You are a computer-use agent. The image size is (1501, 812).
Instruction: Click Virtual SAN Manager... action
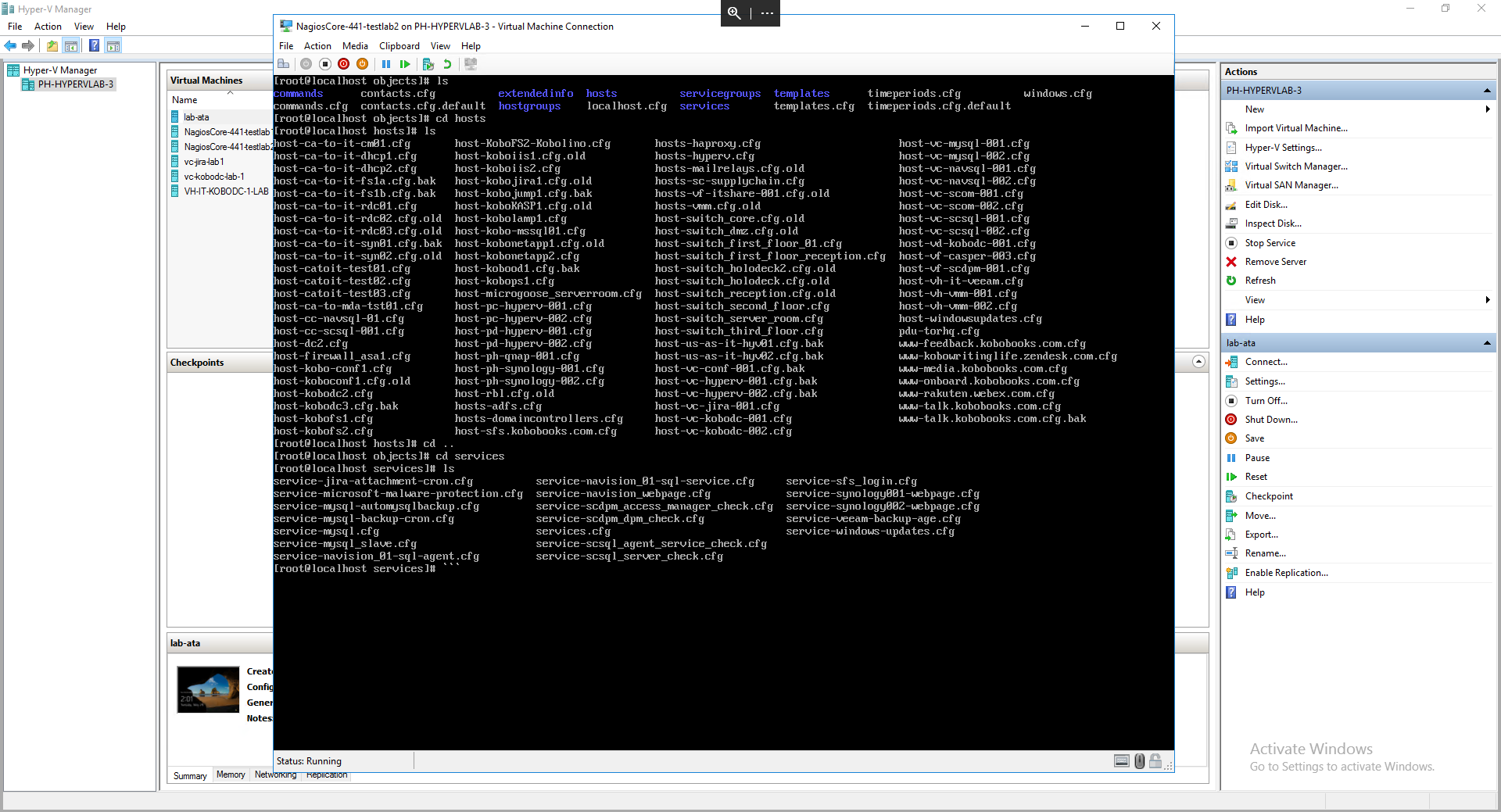(x=1291, y=185)
